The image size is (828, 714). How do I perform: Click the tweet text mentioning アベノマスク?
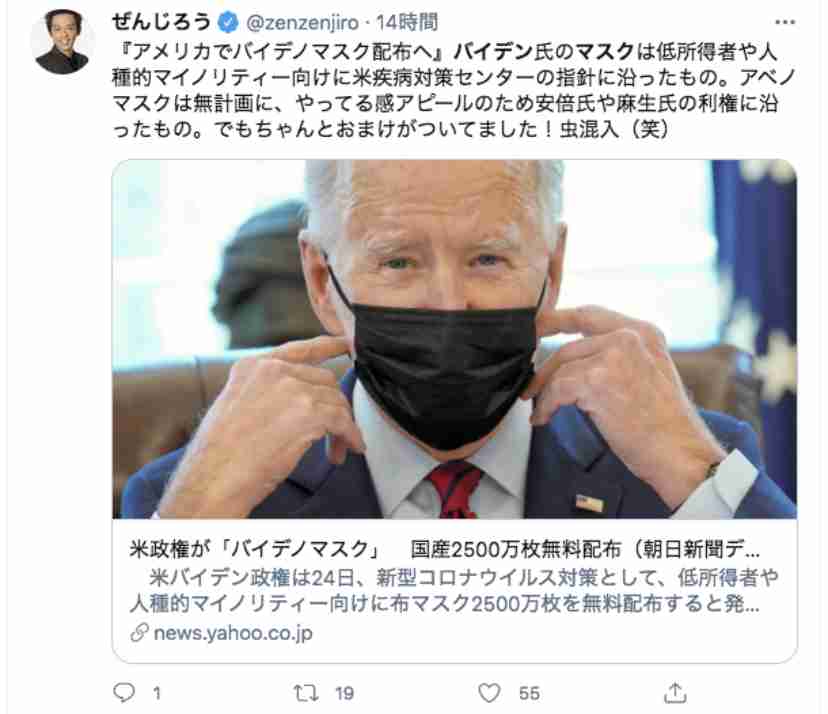(454, 90)
